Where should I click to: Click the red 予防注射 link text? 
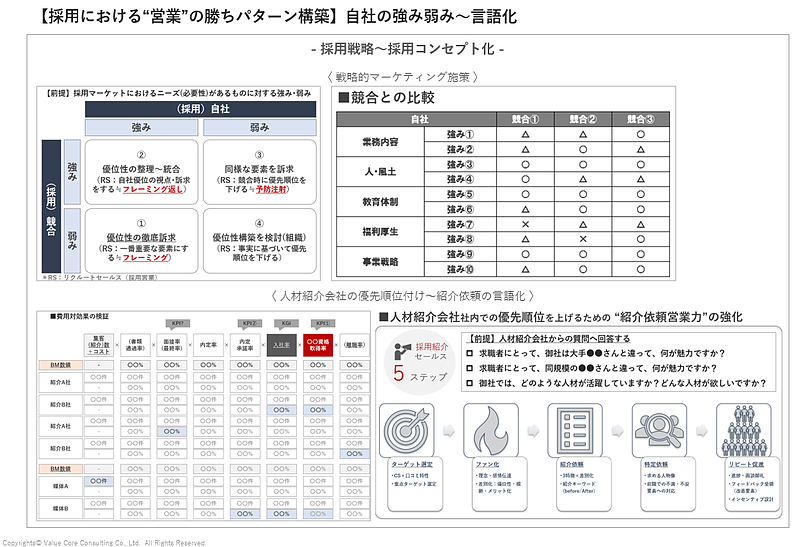(x=271, y=189)
